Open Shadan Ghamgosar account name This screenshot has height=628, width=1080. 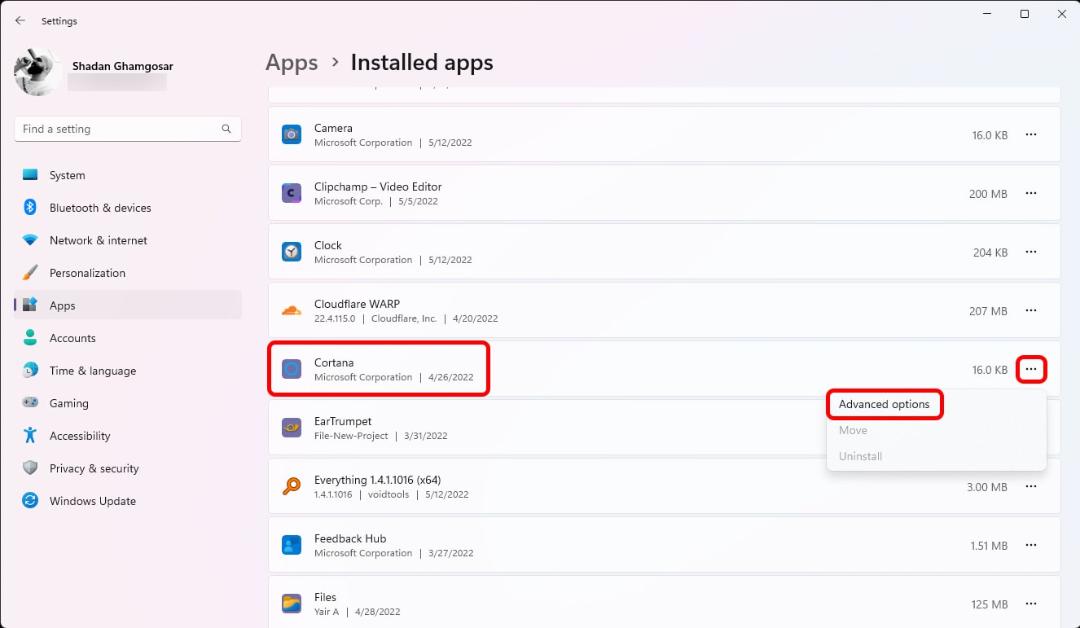click(x=123, y=66)
